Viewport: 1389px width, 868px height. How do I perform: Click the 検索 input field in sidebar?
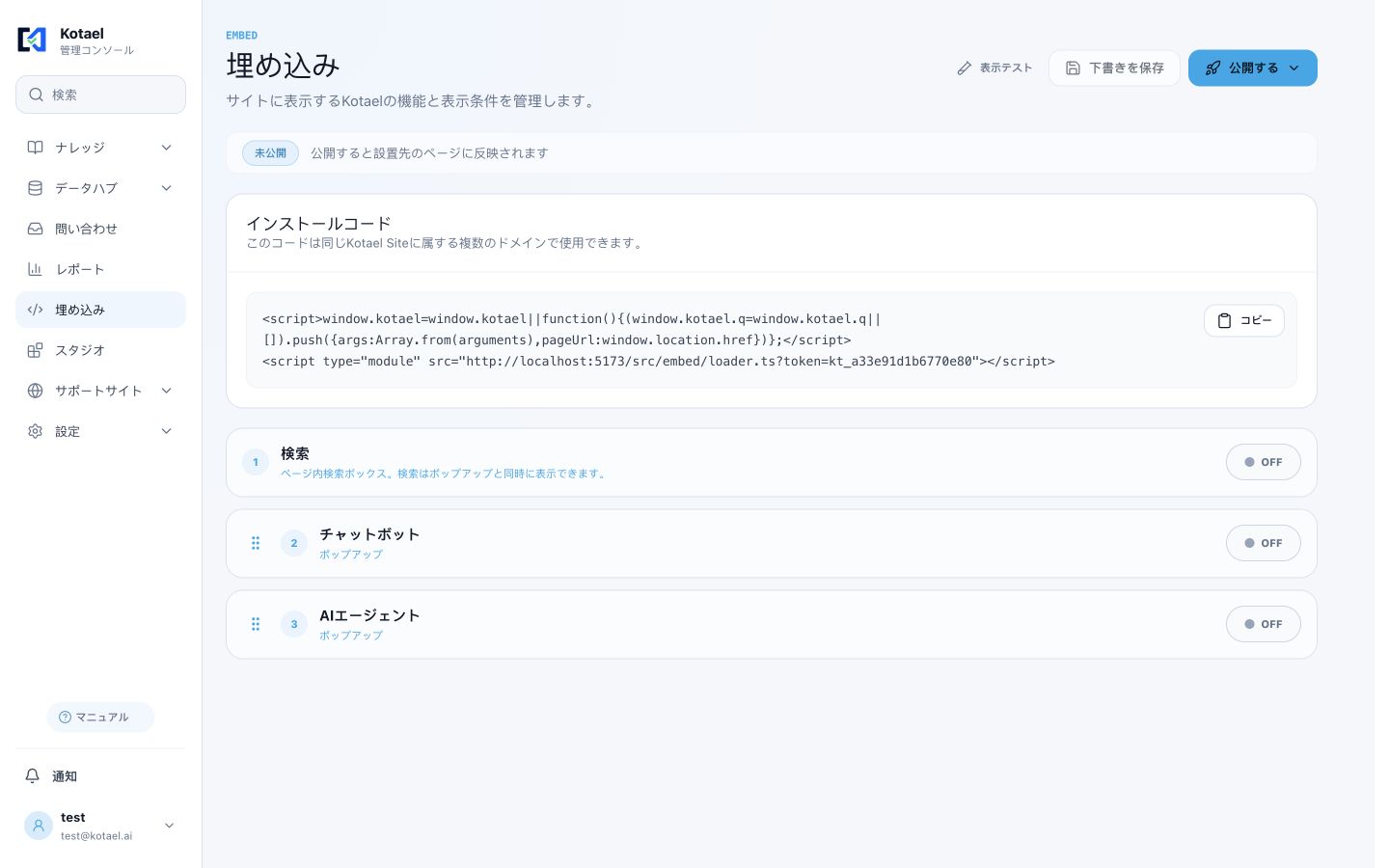100,95
